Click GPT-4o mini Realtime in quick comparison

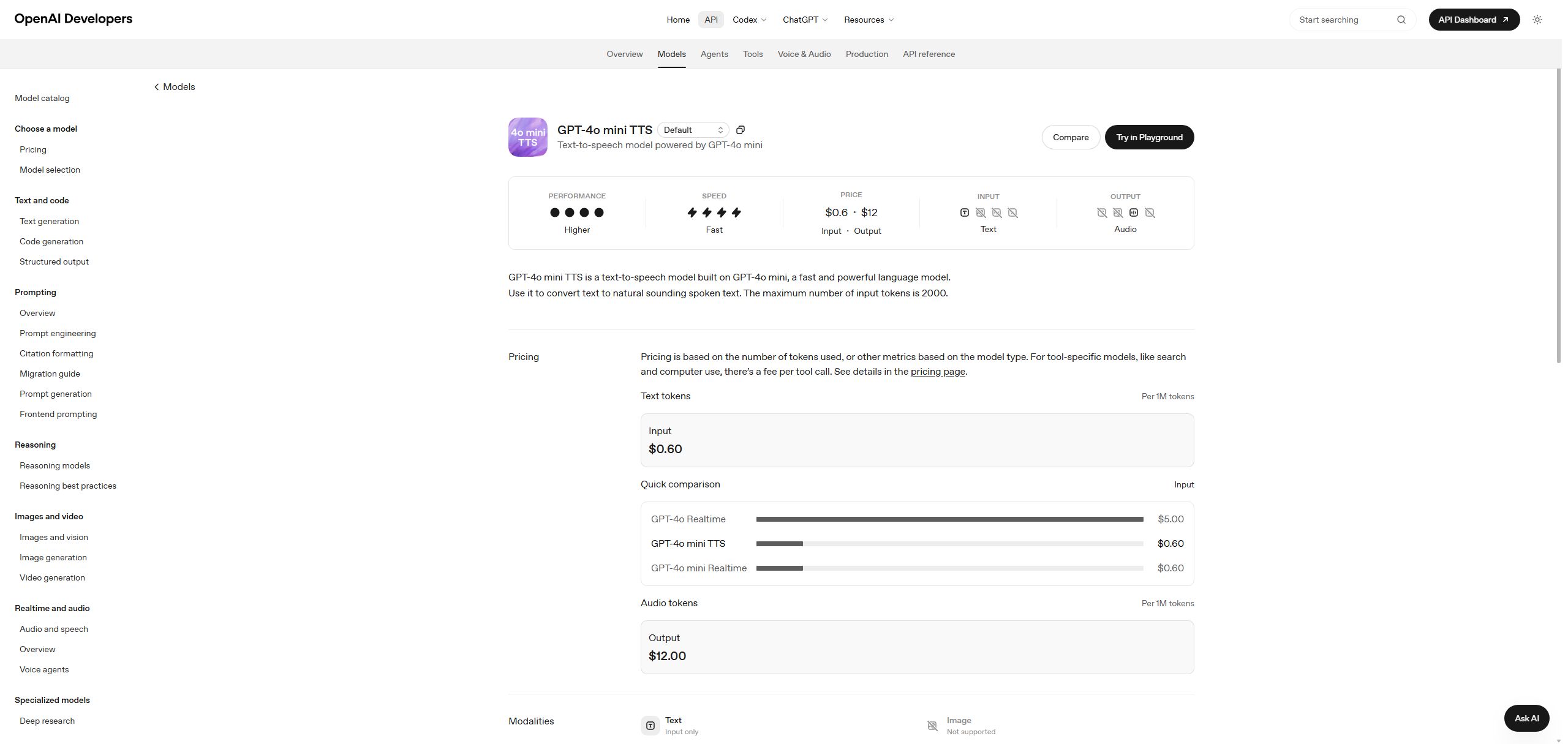(699, 568)
